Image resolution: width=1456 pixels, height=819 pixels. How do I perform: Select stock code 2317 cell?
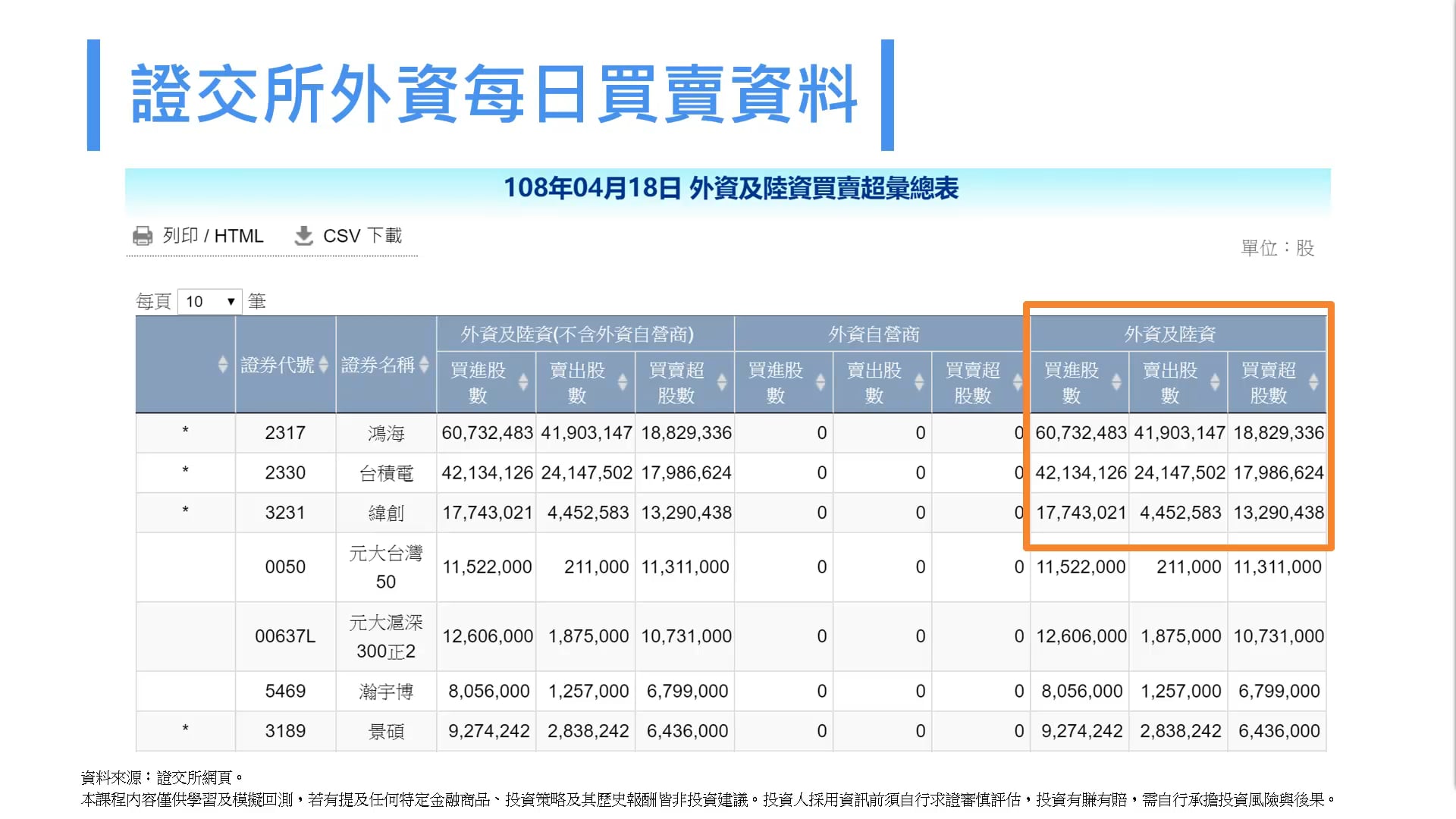coord(285,433)
